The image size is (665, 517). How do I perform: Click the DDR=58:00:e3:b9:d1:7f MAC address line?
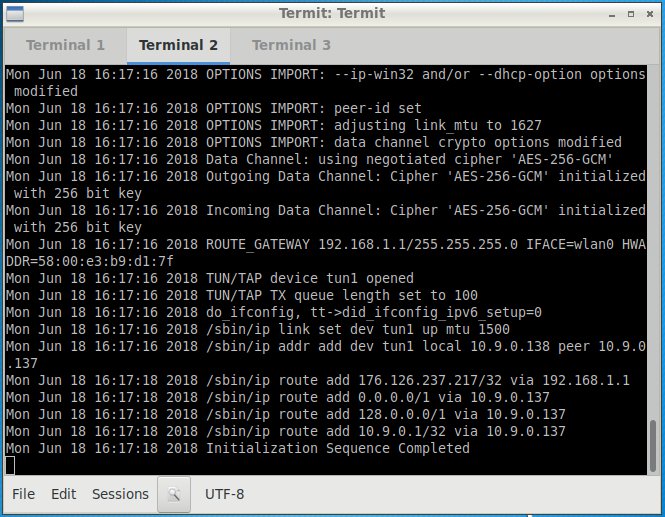(90, 261)
